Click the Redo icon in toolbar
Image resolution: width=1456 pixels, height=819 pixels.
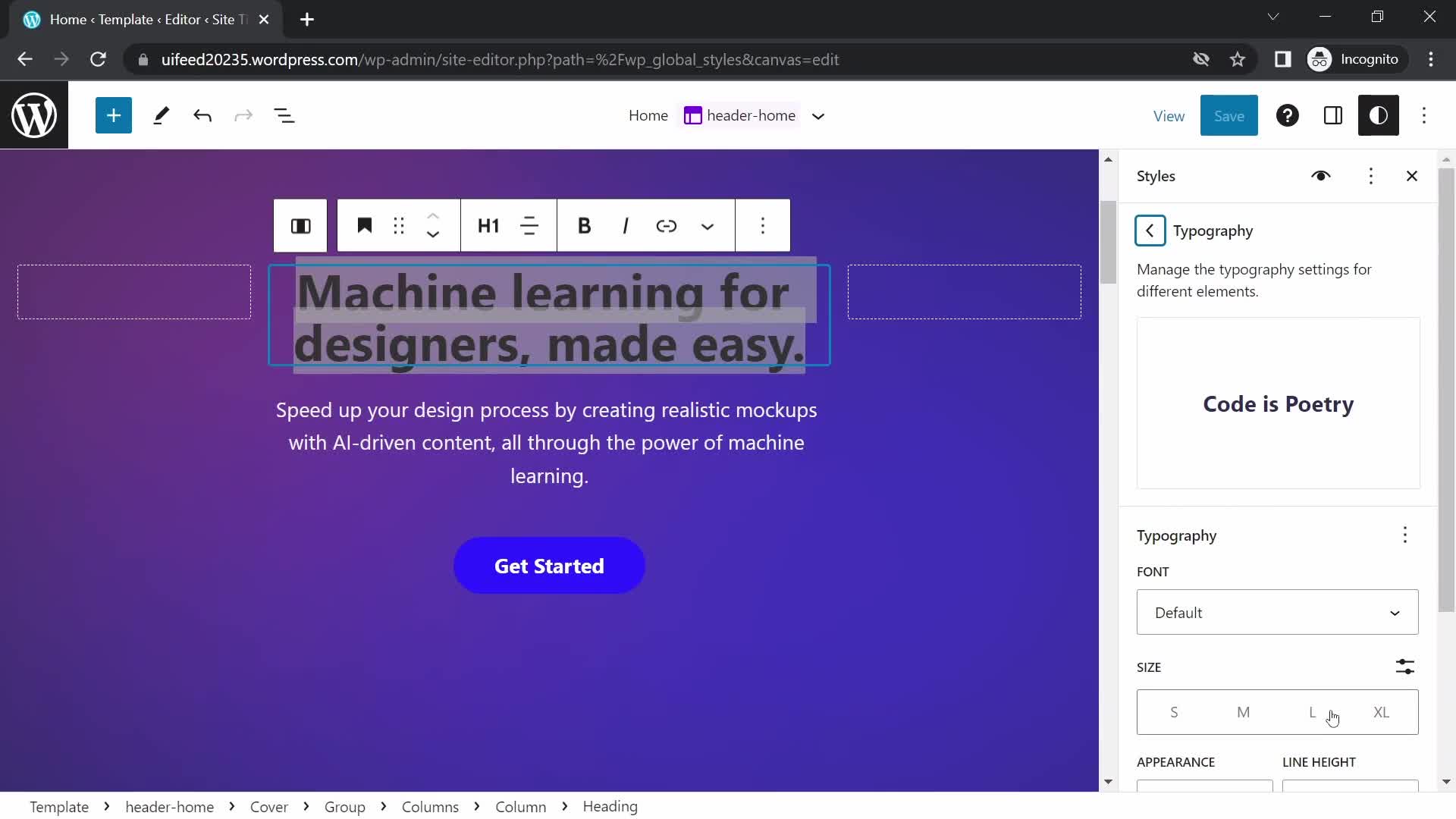[243, 115]
